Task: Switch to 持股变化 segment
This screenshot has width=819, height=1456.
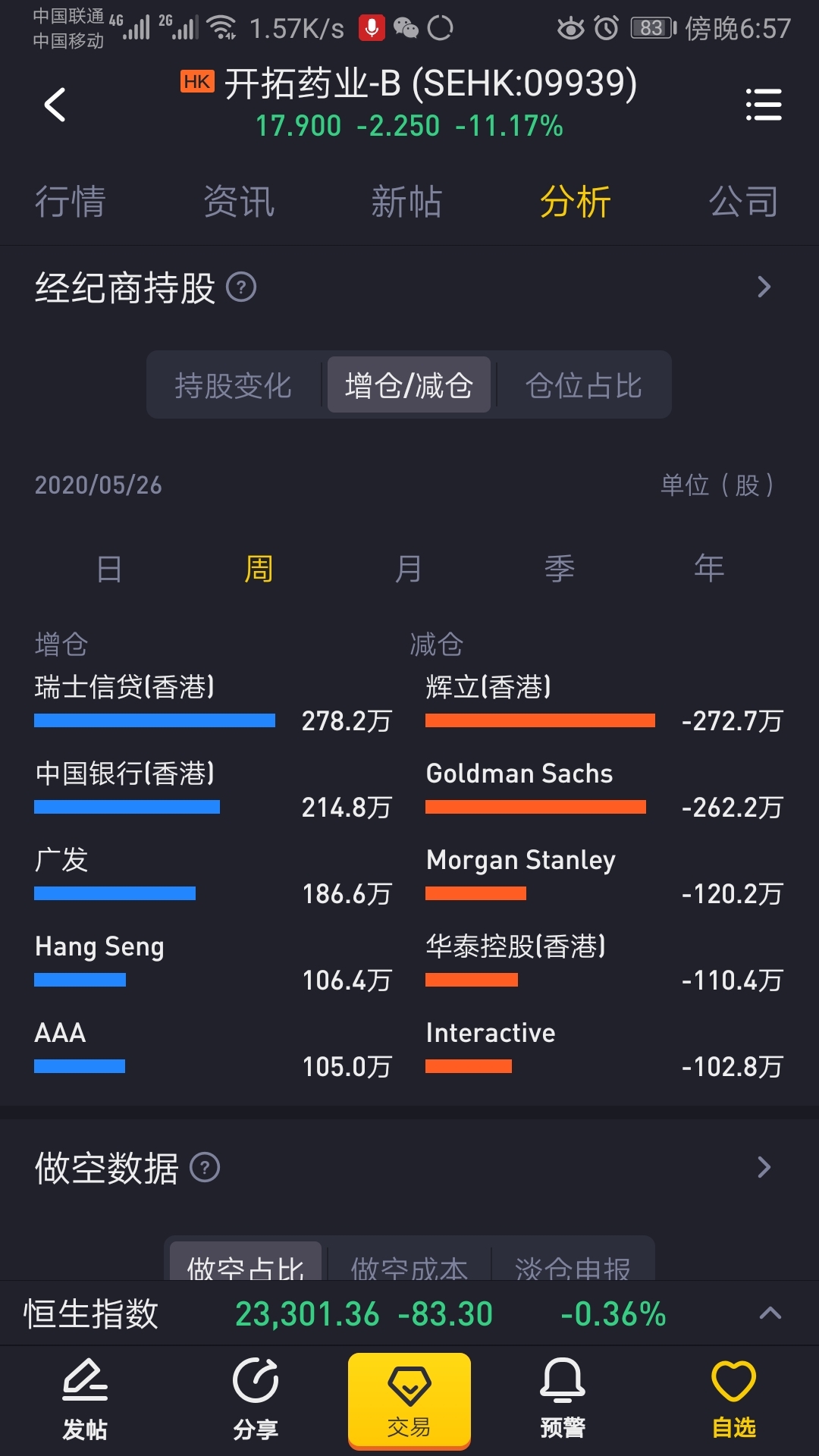Action: [x=234, y=385]
